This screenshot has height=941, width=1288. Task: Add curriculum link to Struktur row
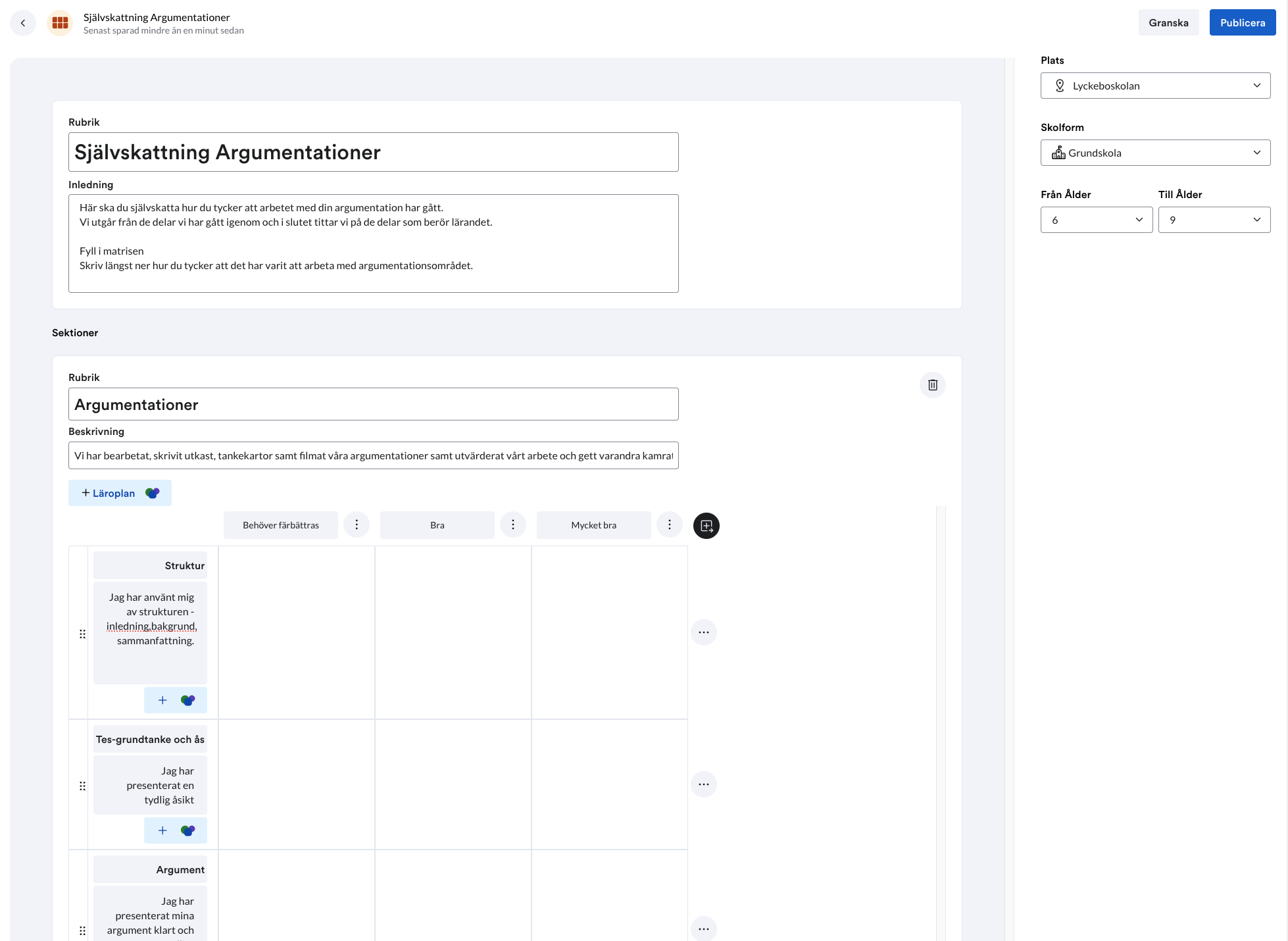pyautogui.click(x=175, y=700)
